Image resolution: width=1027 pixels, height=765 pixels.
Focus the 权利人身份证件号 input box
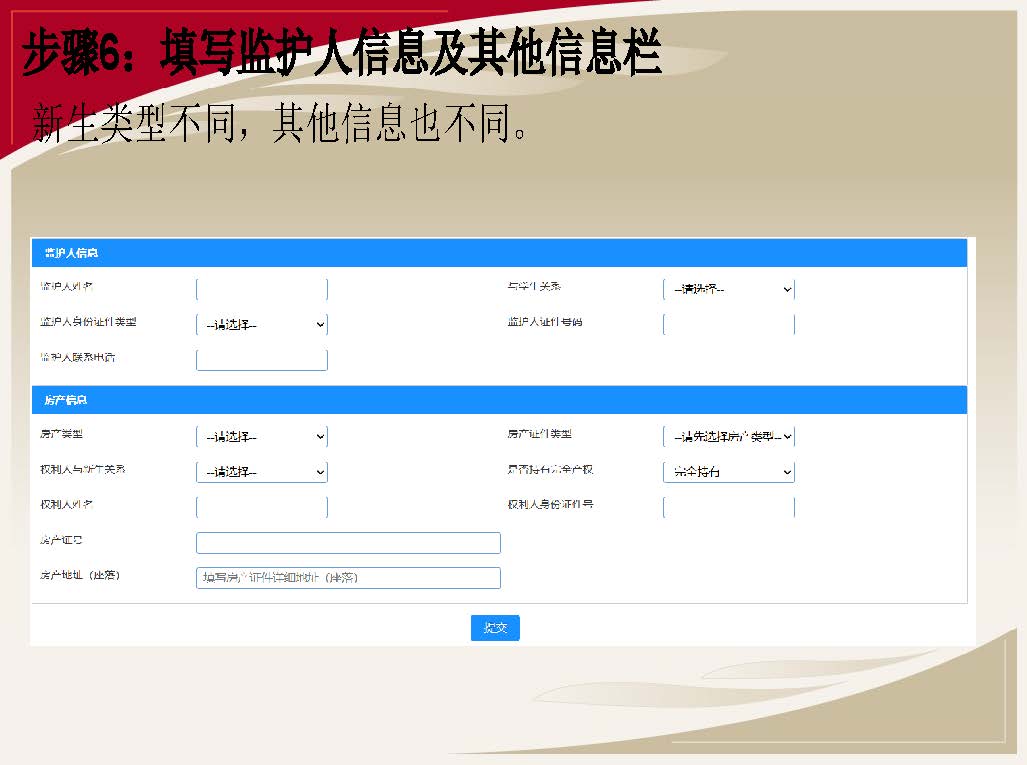(728, 507)
